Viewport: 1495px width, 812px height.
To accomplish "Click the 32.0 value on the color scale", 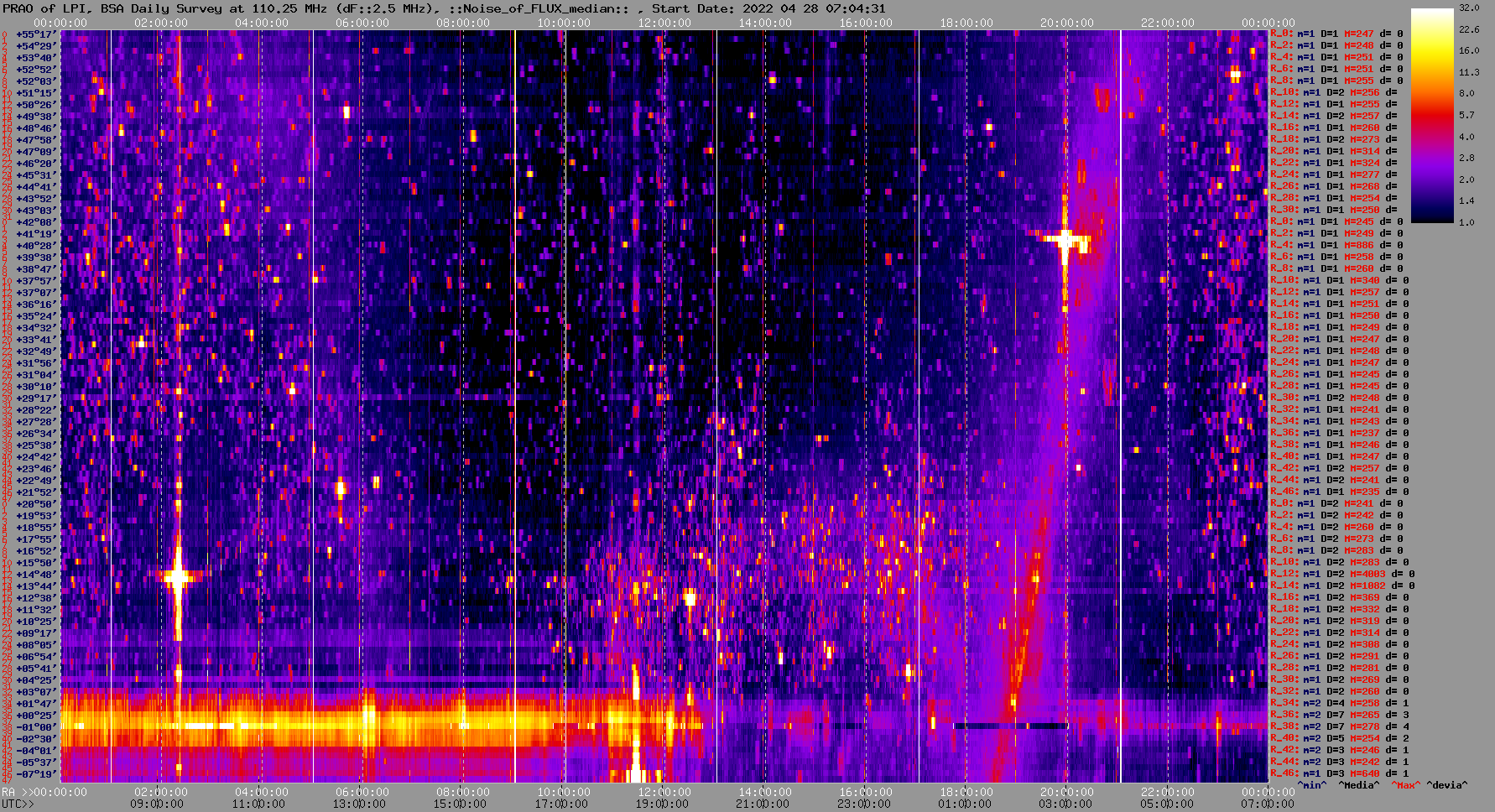I will tap(1469, 8).
